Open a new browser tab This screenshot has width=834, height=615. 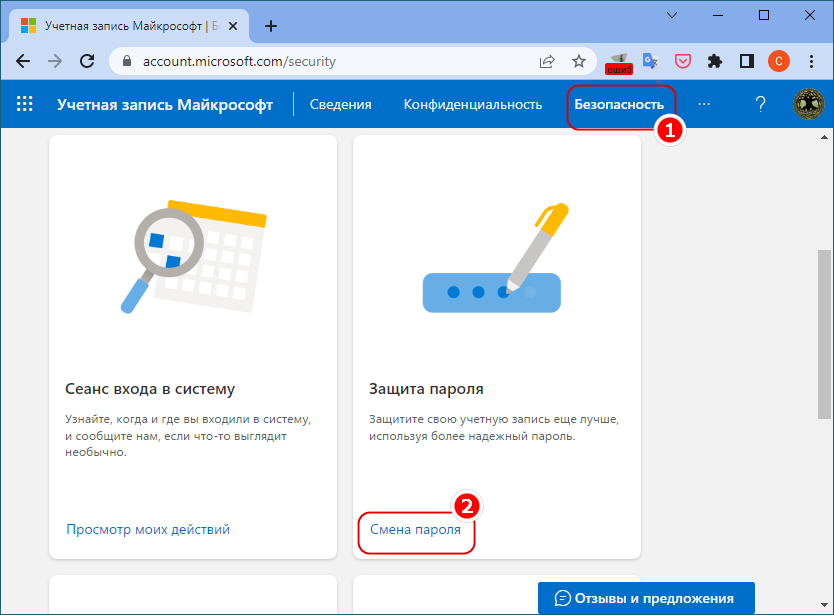coord(271,26)
